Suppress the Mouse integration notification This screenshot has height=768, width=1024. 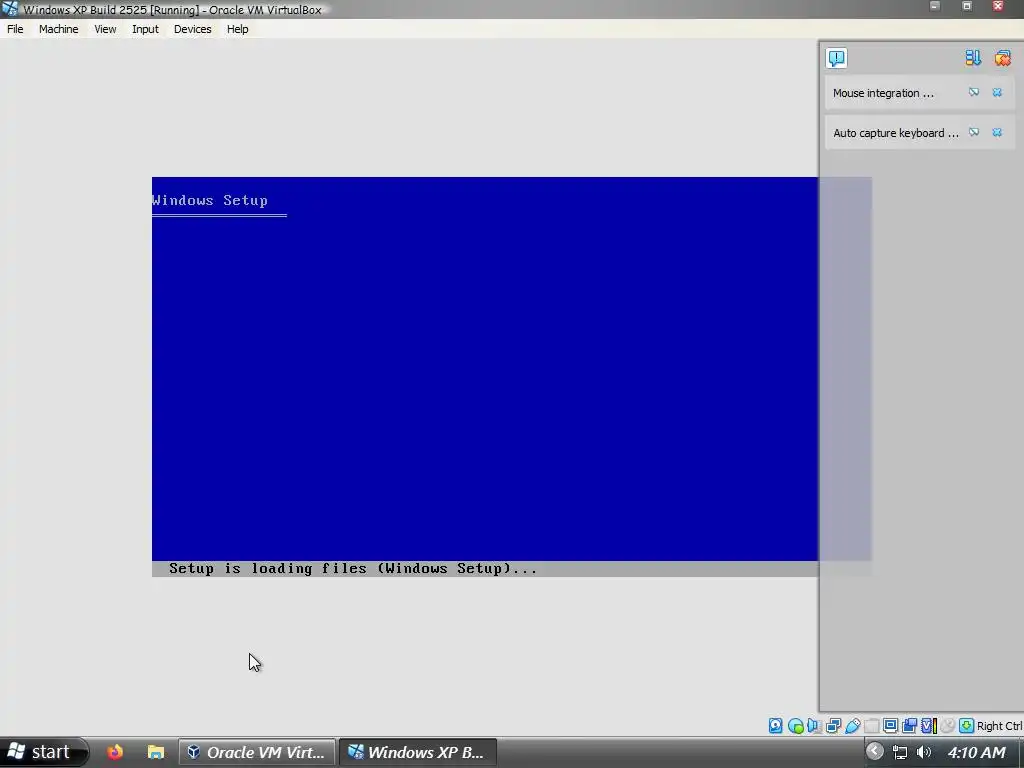(974, 93)
